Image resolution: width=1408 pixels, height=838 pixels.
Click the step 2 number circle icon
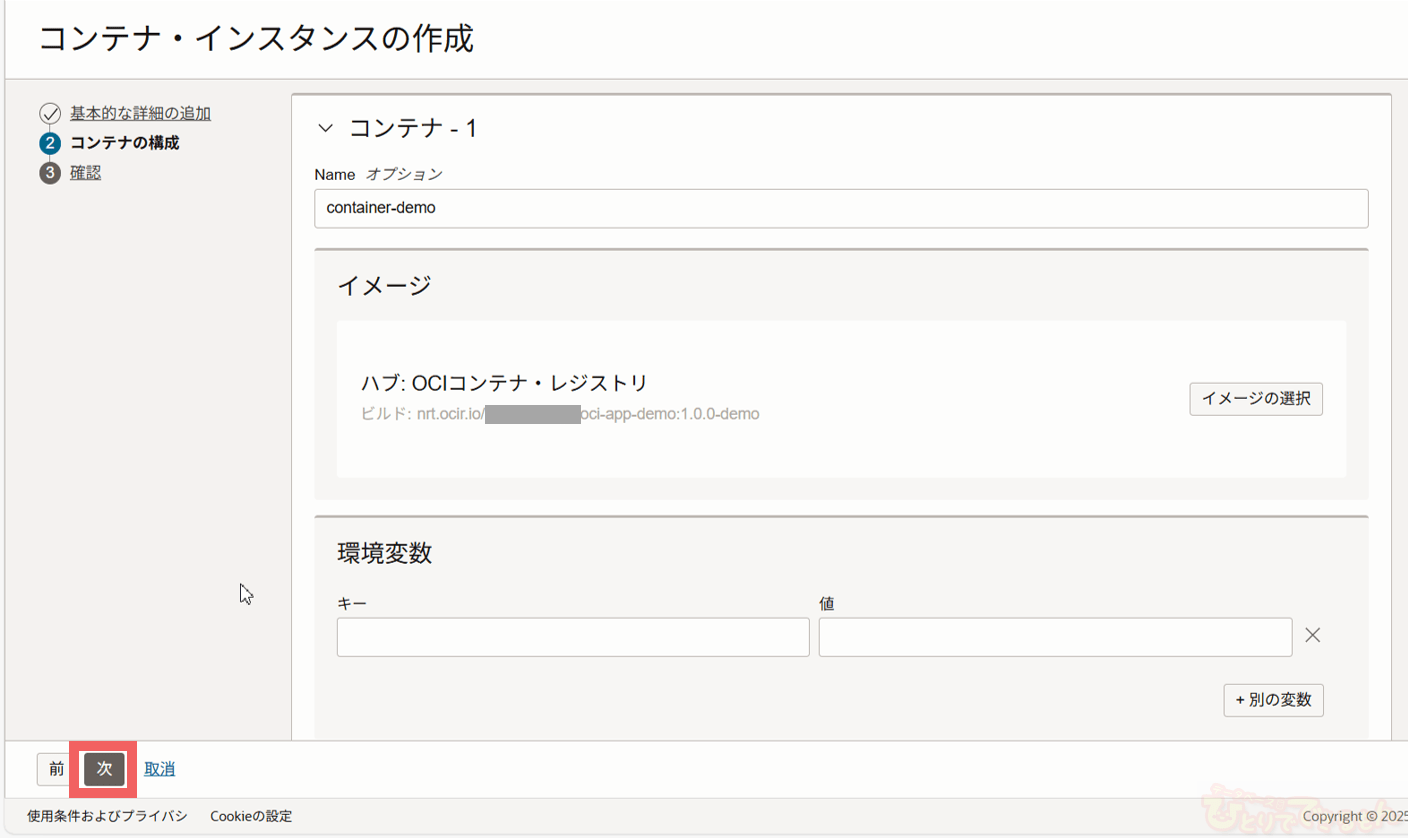(x=50, y=143)
